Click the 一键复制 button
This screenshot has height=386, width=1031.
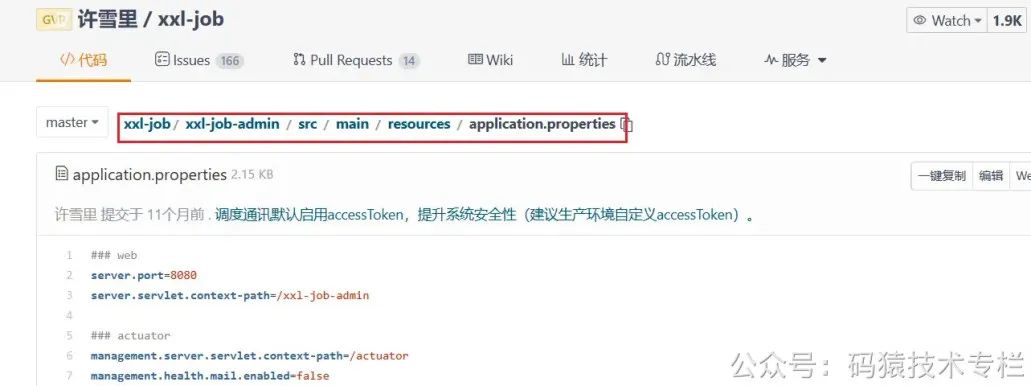(942, 176)
